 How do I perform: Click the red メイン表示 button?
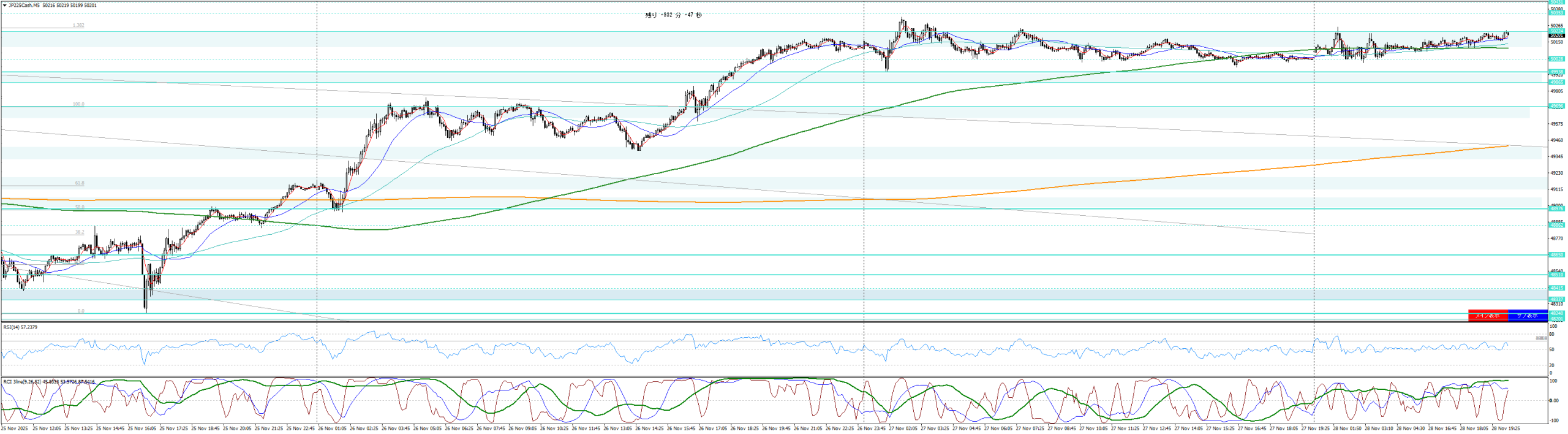click(1487, 316)
